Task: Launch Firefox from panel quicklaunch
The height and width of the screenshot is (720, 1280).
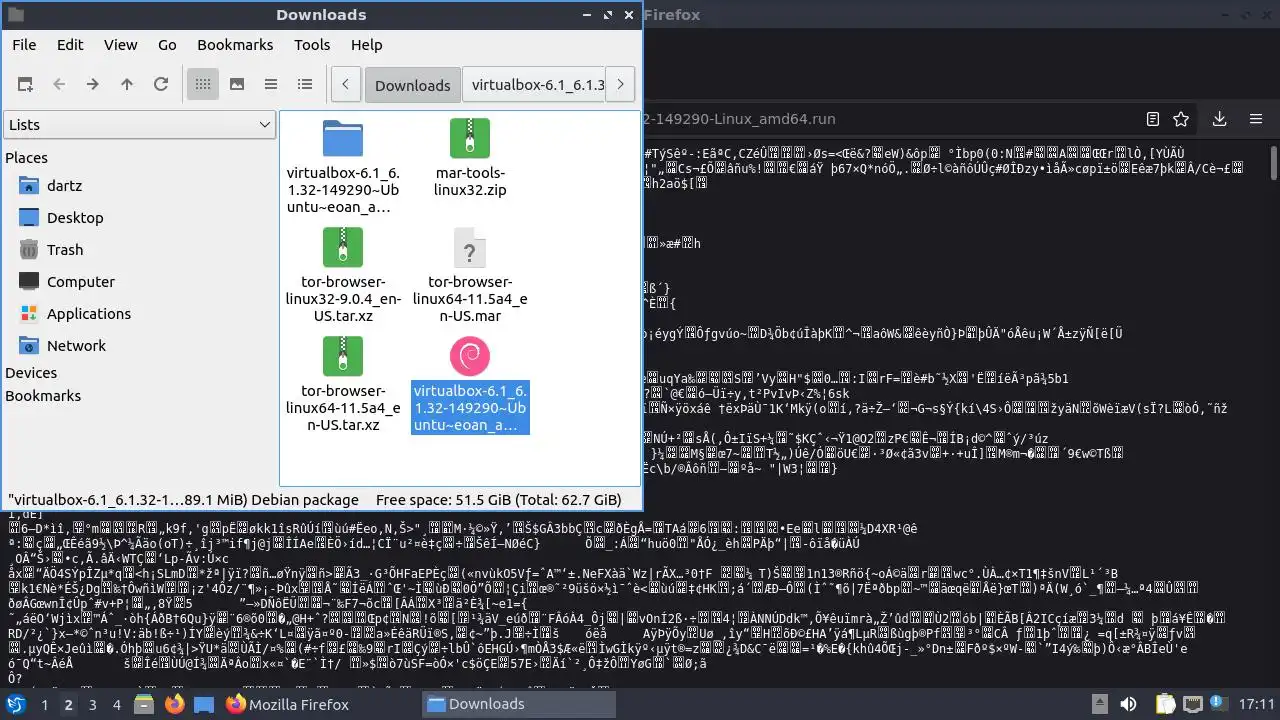Action: tap(175, 704)
